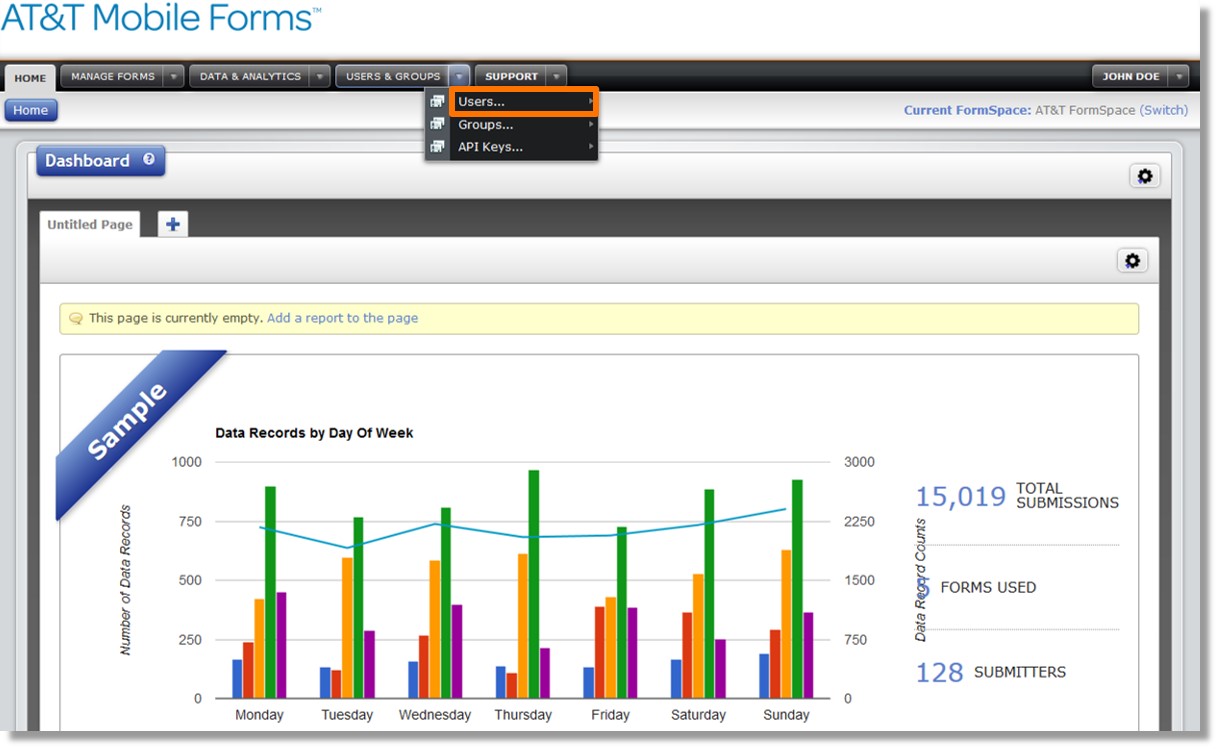
Task: Click the Home breadcrumb button
Action: coord(30,110)
